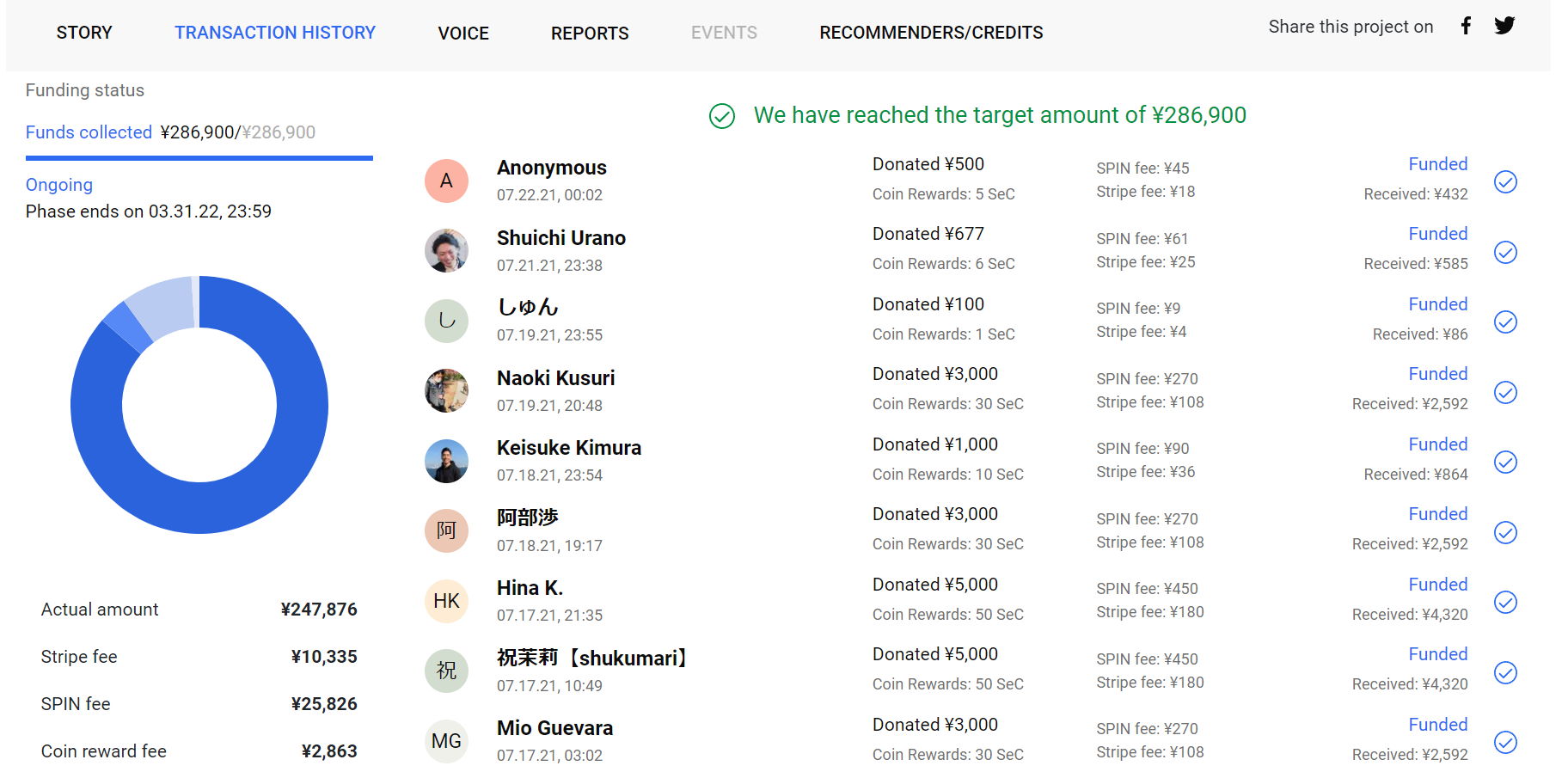Open the Story tab

pos(84,33)
